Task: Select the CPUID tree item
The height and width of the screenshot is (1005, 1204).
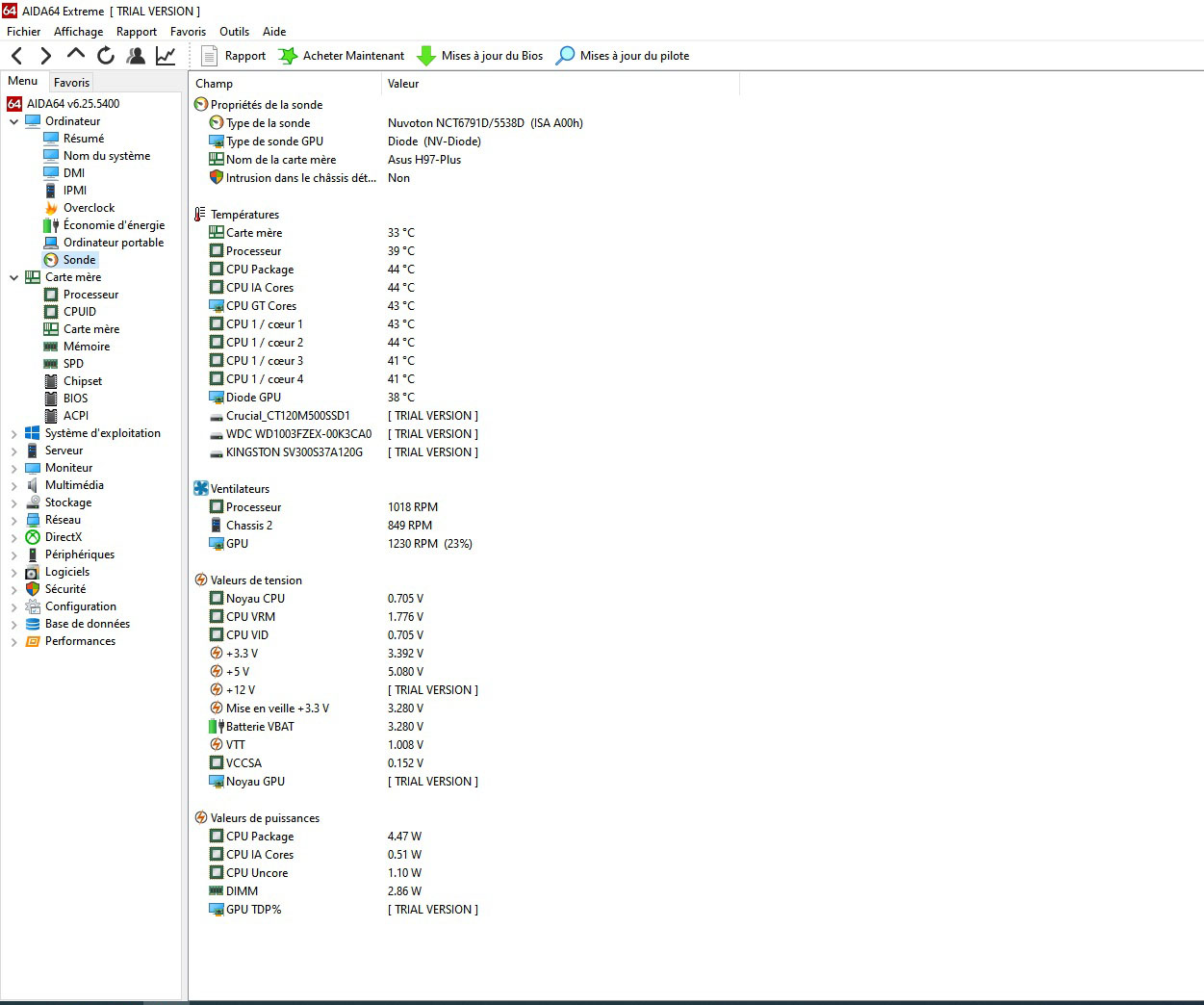Action: tap(79, 312)
